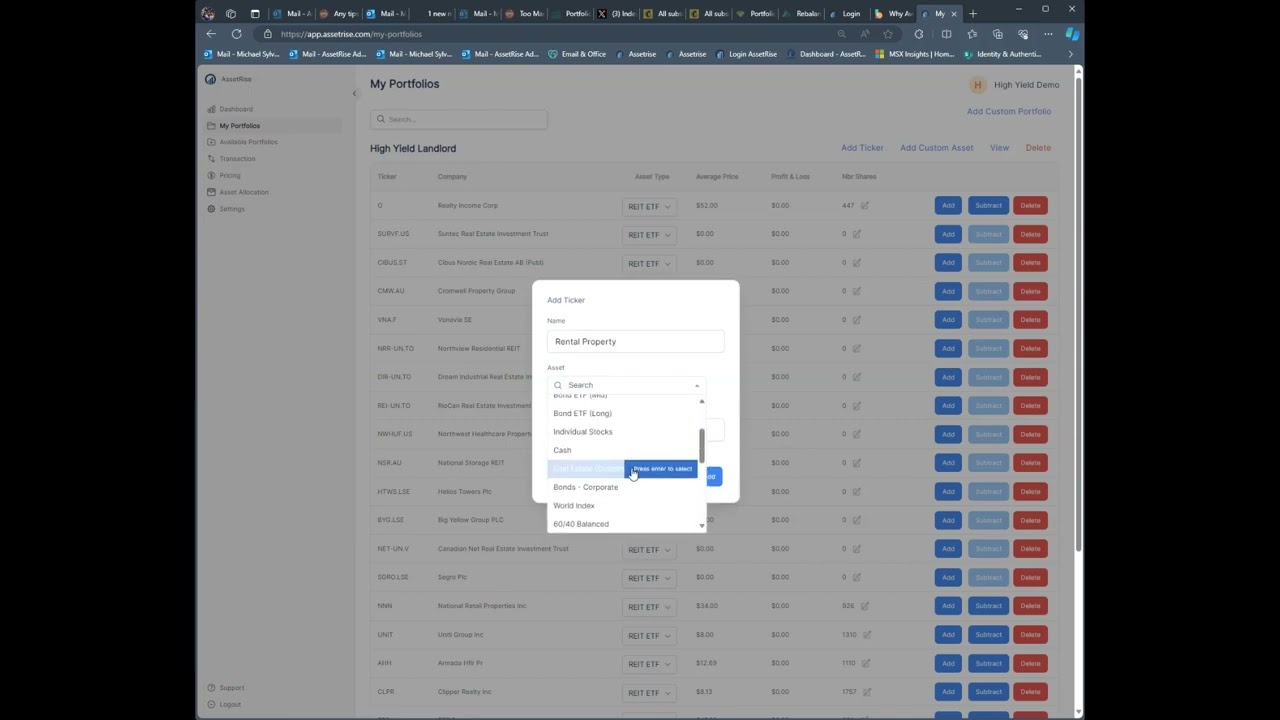Open Pricing page from sidebar
1280x720 pixels.
tap(230, 175)
